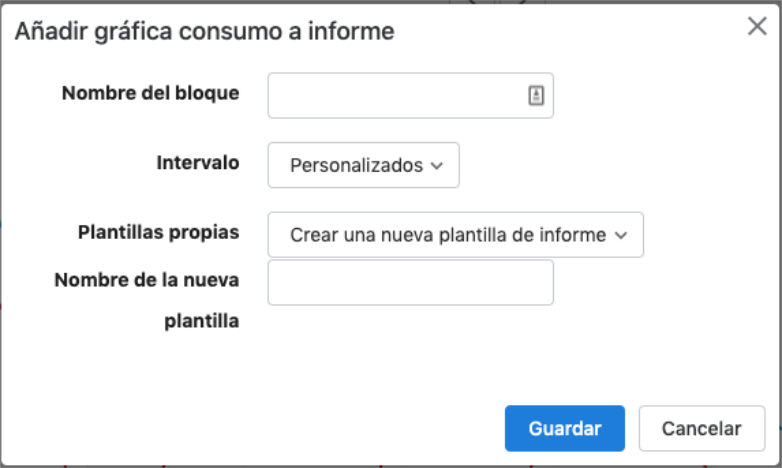Choose the Personalizados interval value
782x468 pixels.
357,166
